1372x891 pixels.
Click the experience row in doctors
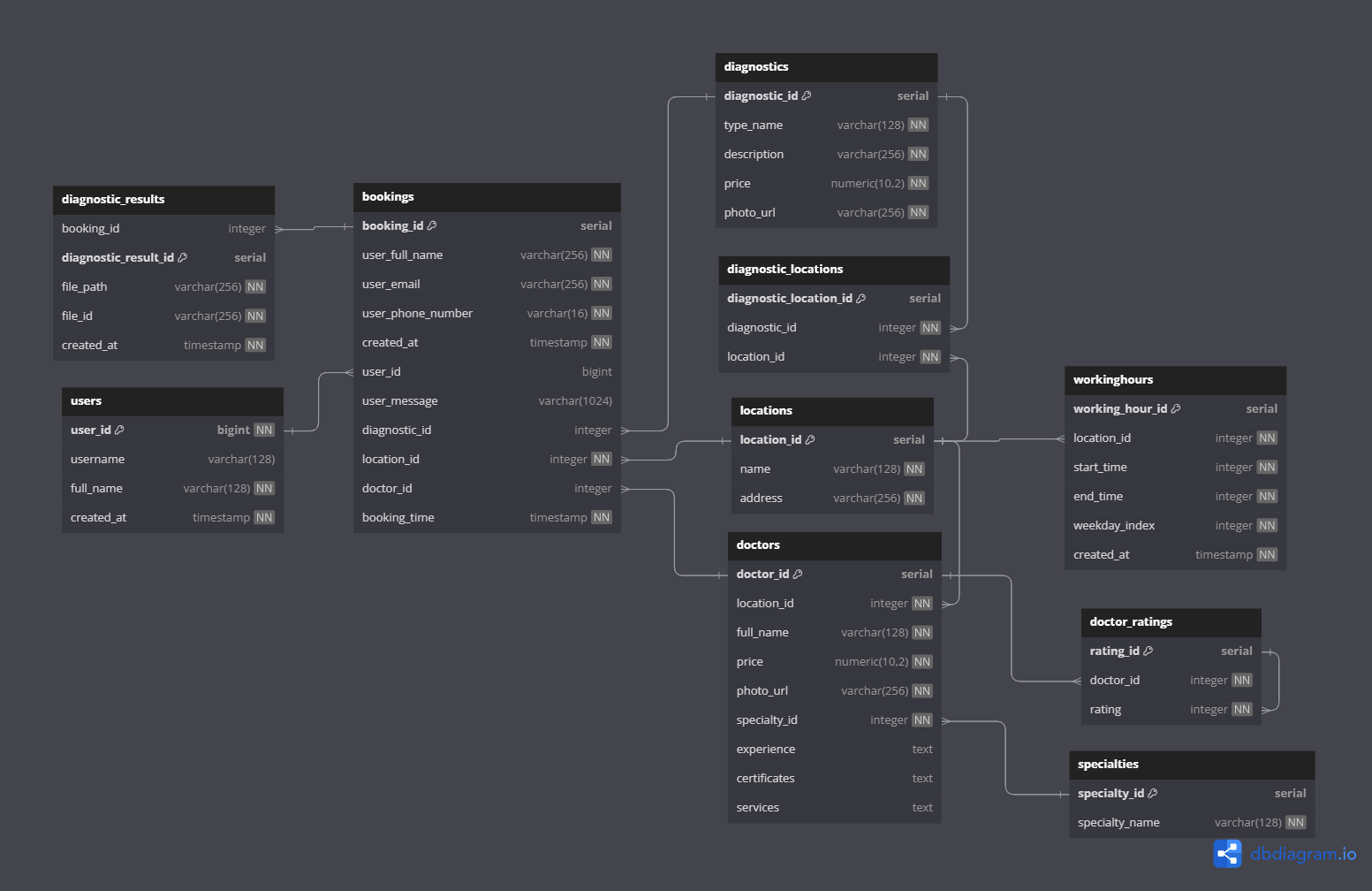point(834,750)
